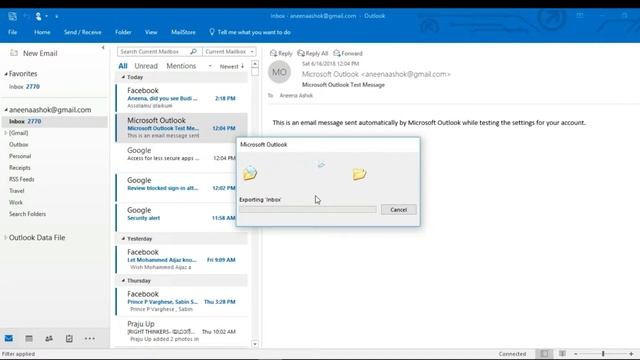Select the Travel folder
The image size is (640, 360).
point(17,191)
